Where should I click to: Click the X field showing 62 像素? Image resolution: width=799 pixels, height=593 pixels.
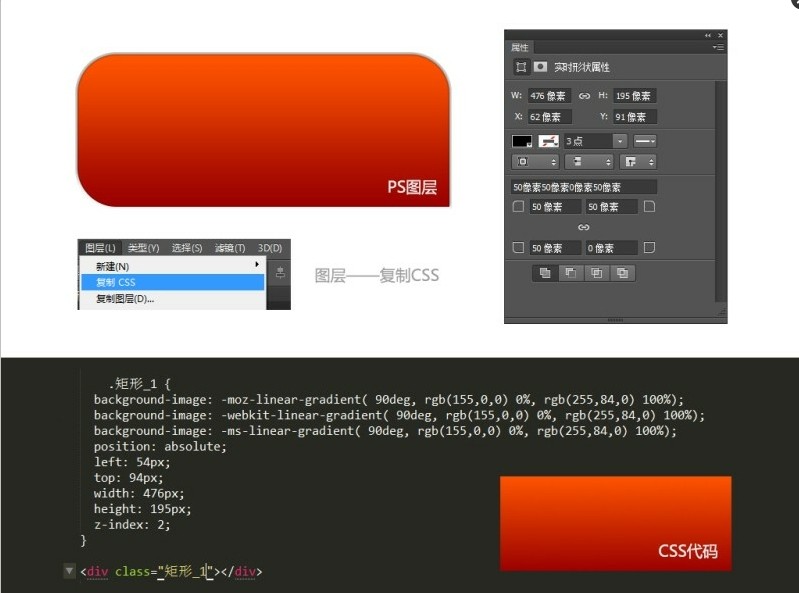click(549, 117)
